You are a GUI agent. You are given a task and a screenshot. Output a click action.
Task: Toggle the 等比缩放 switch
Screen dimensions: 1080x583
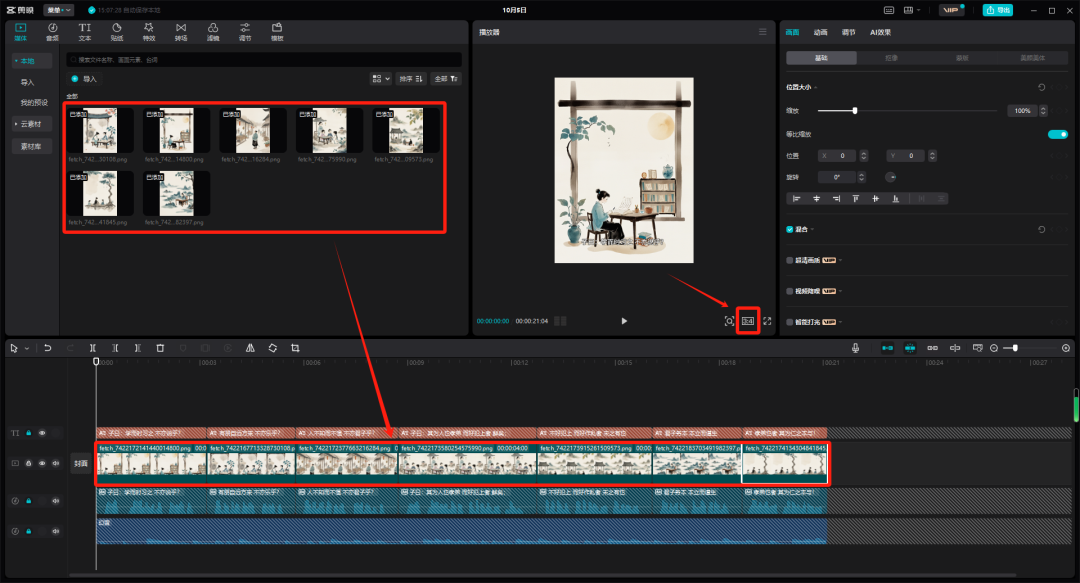(1057, 134)
